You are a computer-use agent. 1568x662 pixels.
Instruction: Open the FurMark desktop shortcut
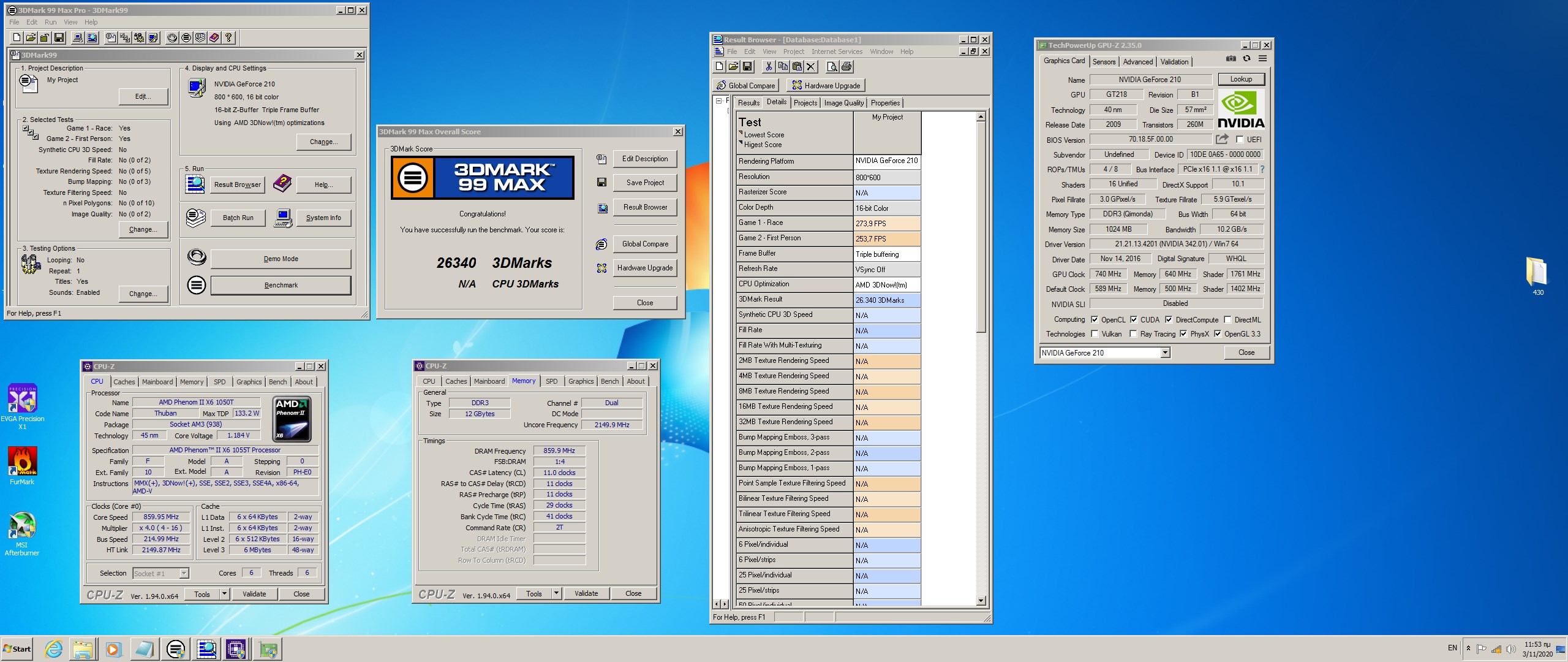click(x=22, y=466)
